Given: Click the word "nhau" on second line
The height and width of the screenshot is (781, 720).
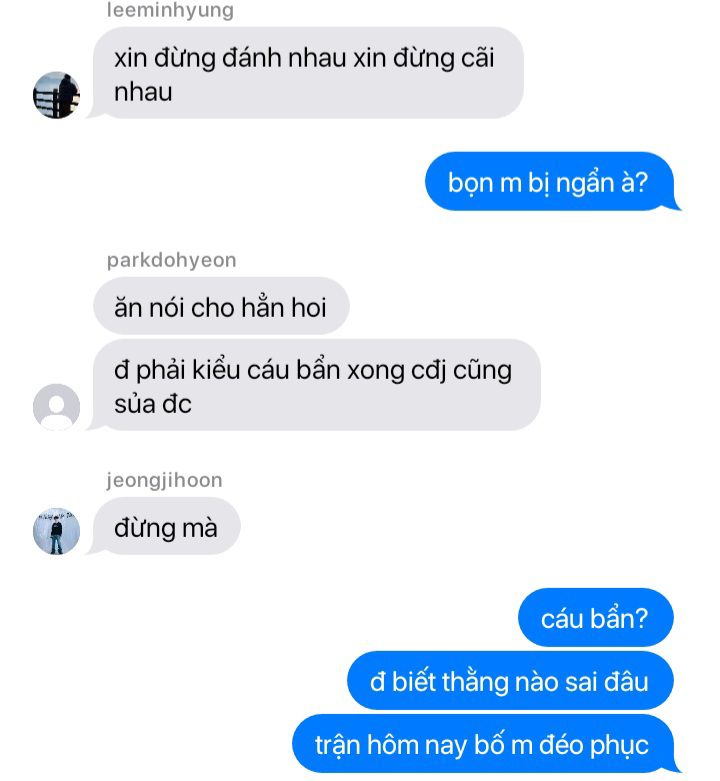Looking at the screenshot, I should (143, 92).
